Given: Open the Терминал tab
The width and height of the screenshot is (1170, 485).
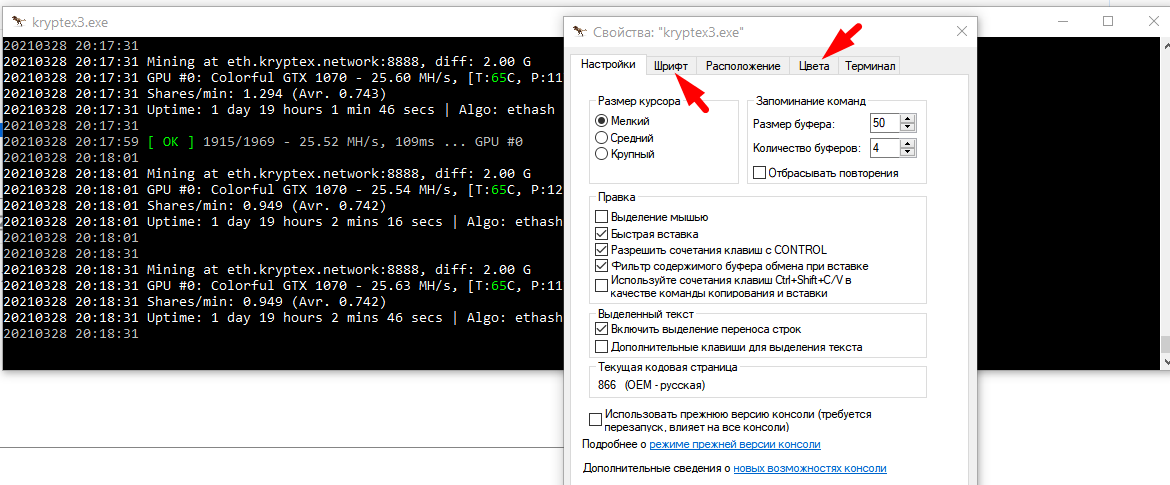Looking at the screenshot, I should pyautogui.click(x=869, y=66).
